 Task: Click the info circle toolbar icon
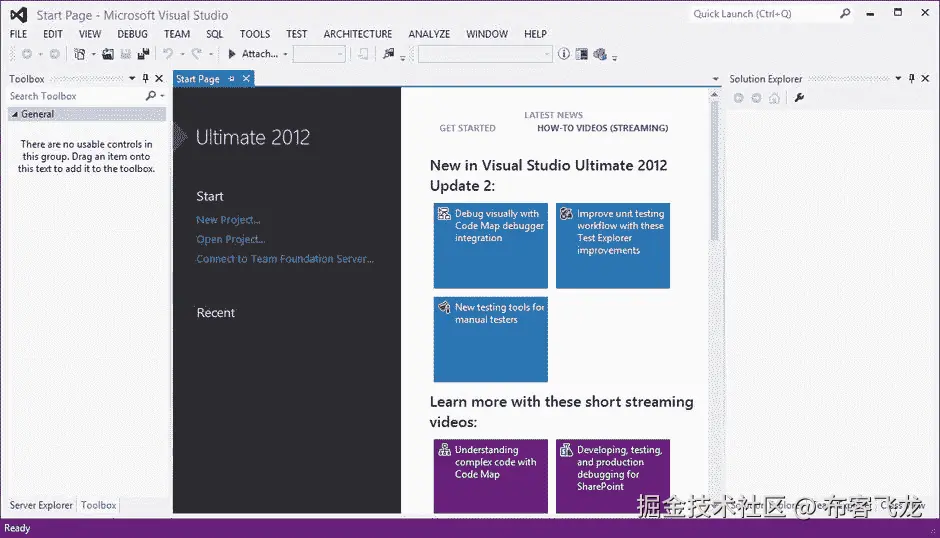tap(564, 54)
